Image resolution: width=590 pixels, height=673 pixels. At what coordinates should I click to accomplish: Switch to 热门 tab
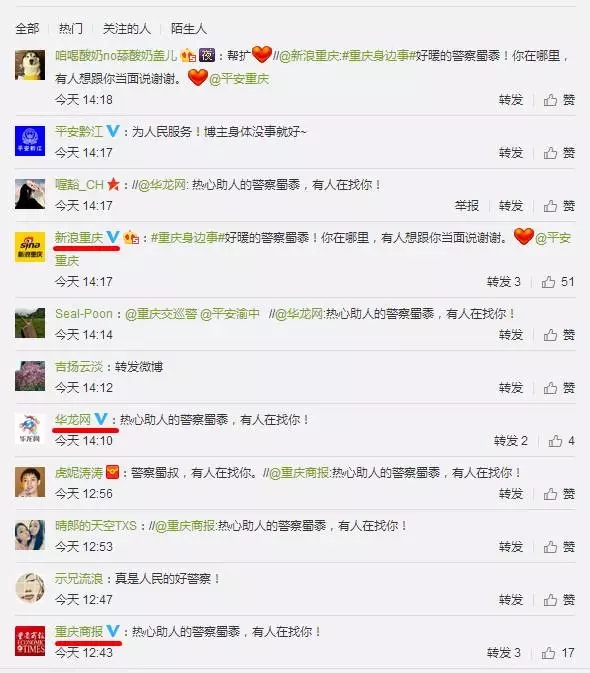(71, 29)
